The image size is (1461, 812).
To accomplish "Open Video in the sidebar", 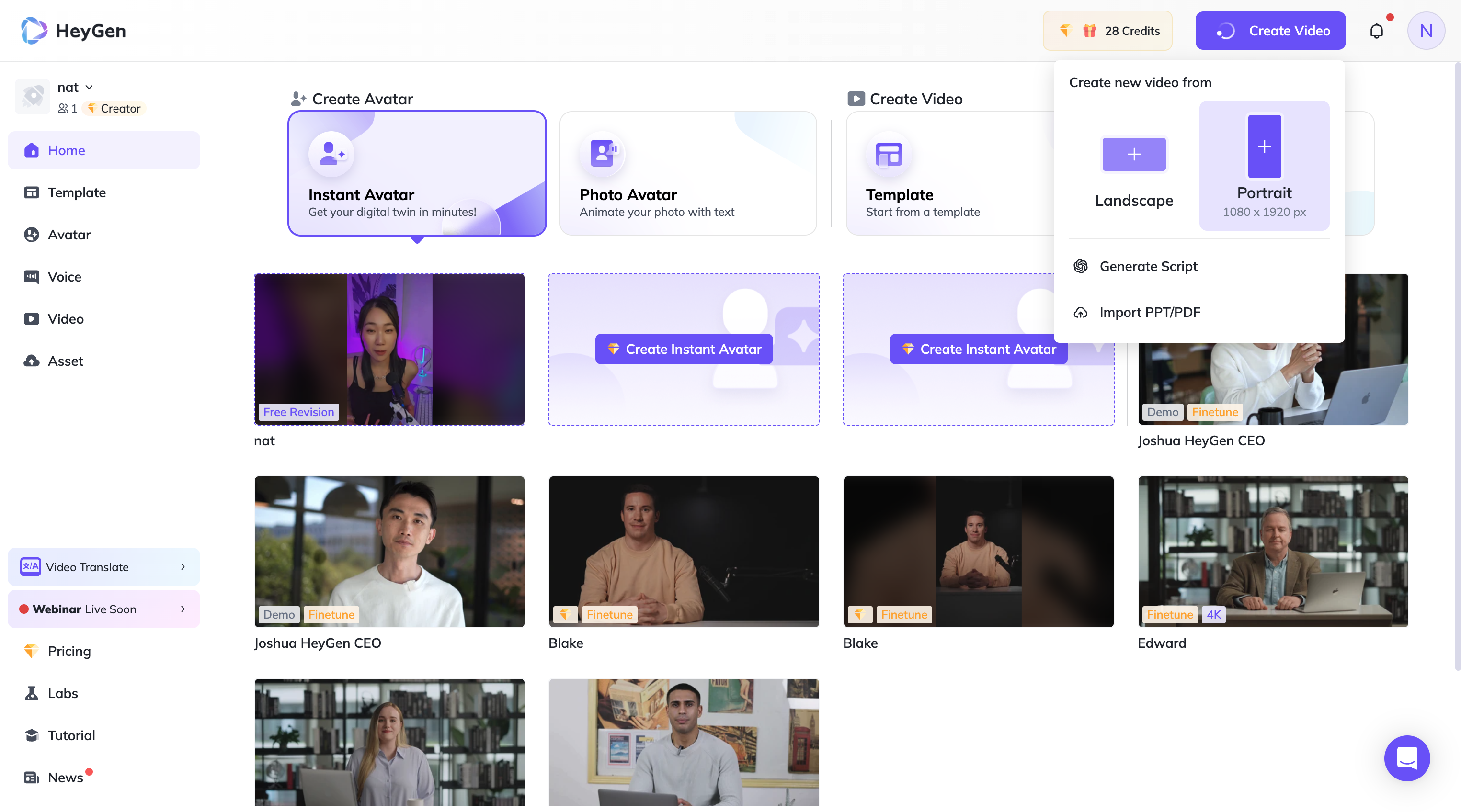I will point(104,319).
